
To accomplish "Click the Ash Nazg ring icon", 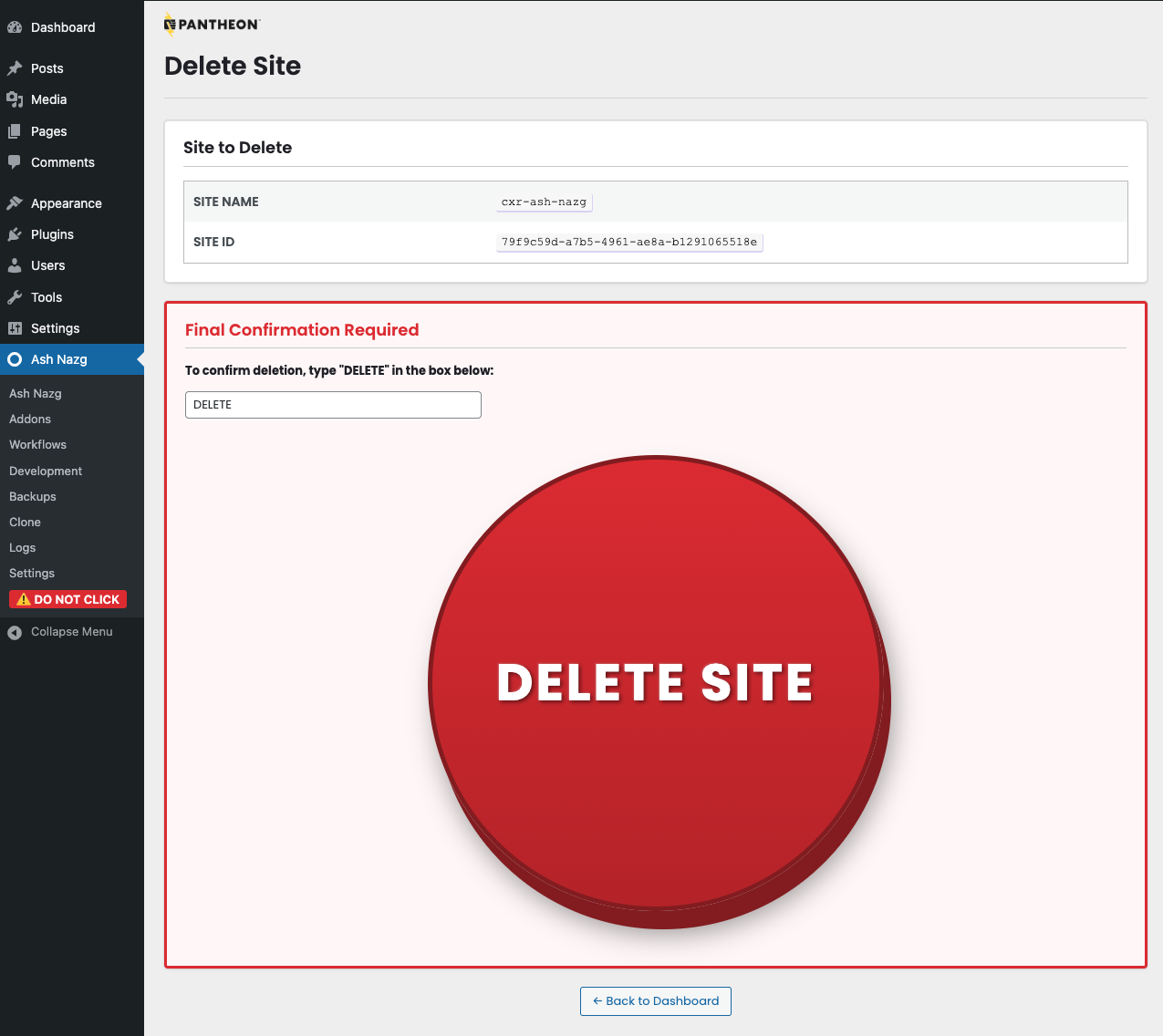I will tap(15, 359).
